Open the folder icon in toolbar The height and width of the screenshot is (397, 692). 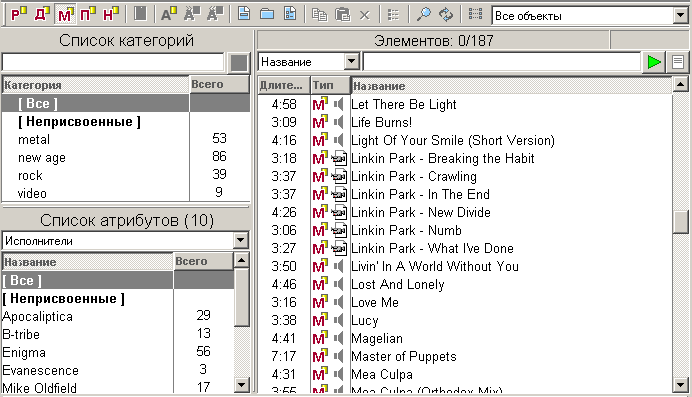click(x=267, y=14)
